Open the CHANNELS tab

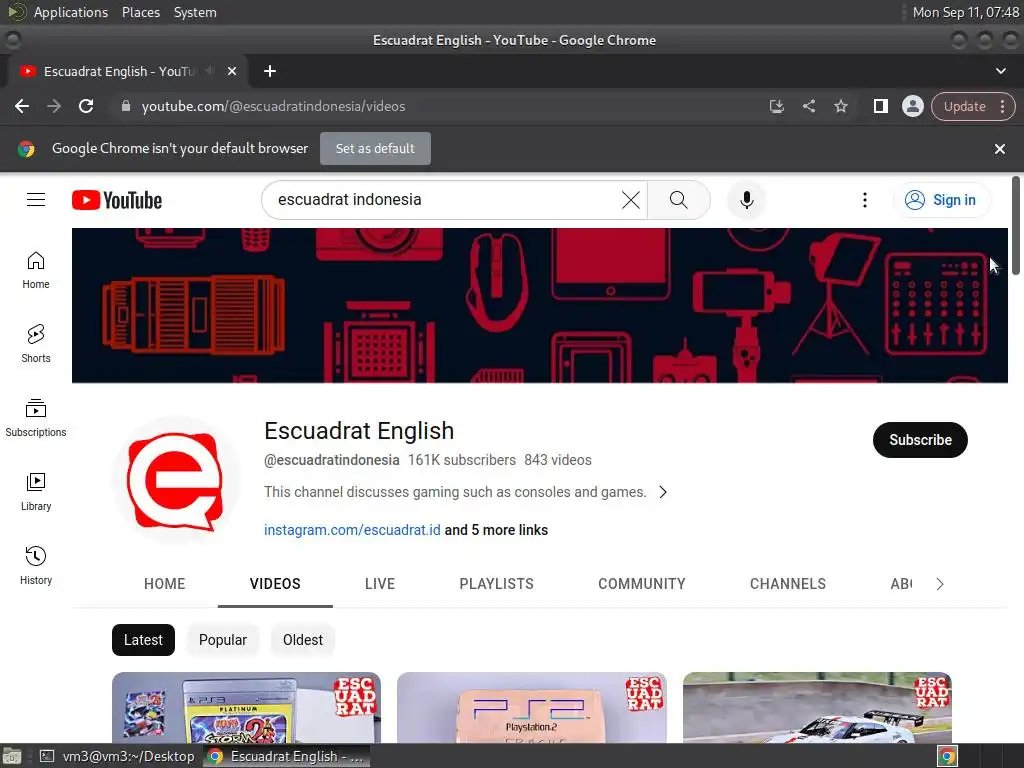point(788,584)
